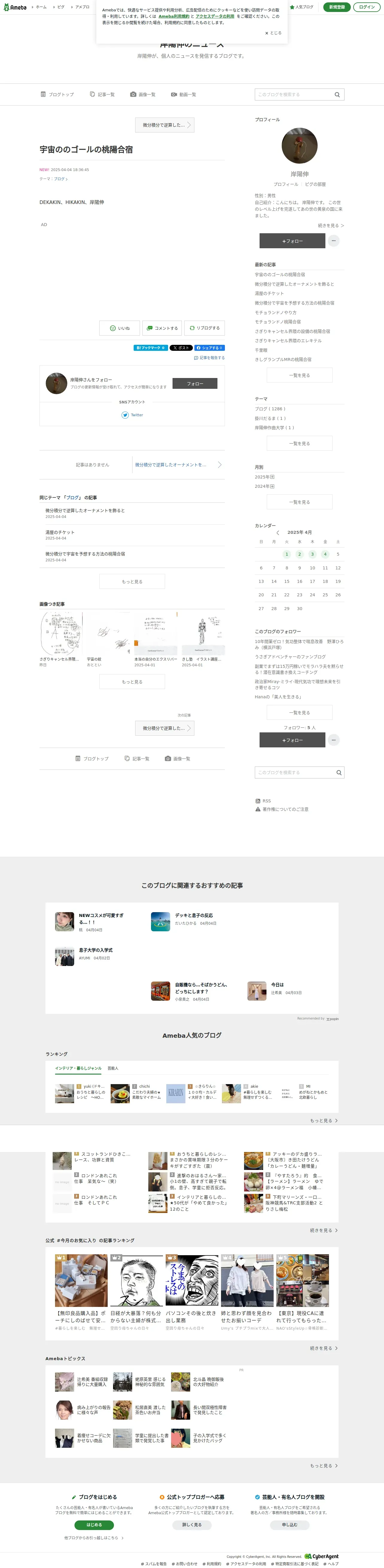Go to previous article button above the title
This screenshot has width=384, height=1568.
point(165,125)
